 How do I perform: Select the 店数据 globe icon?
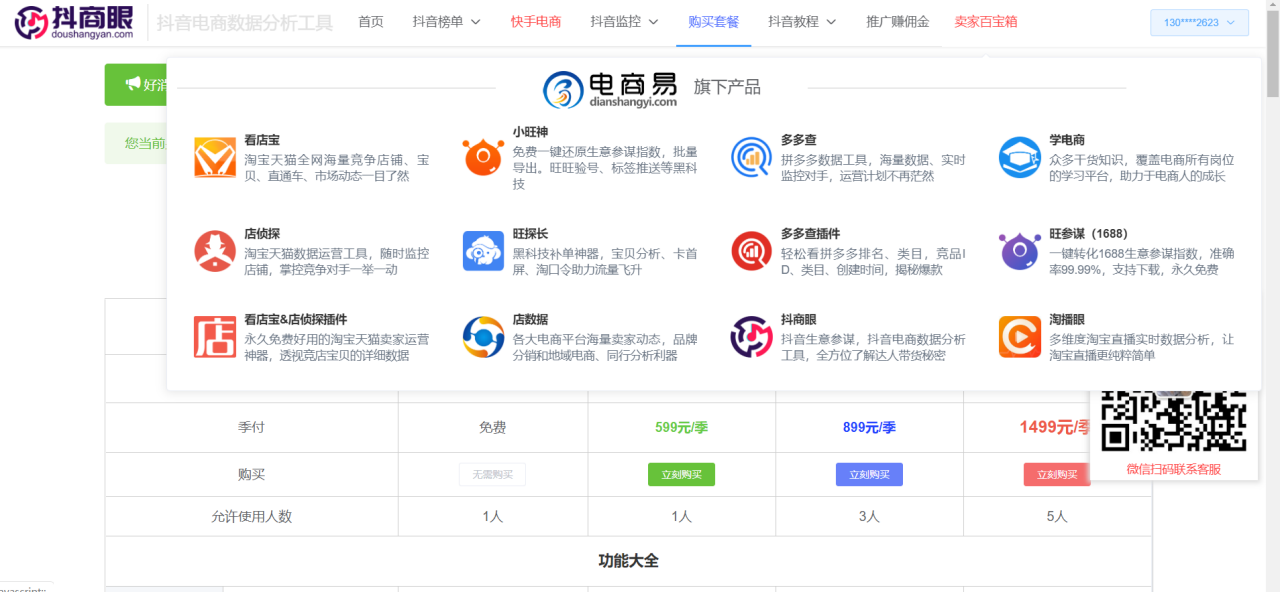pos(483,338)
